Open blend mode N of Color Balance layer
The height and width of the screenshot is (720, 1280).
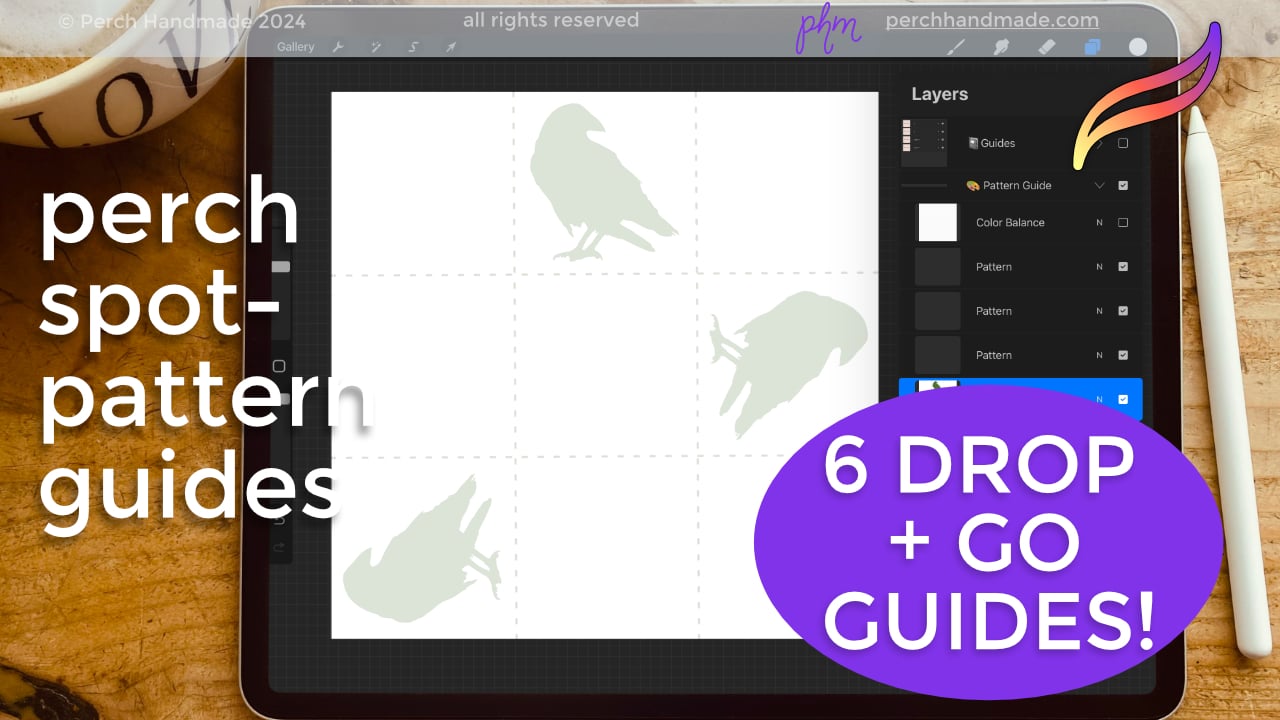click(1099, 222)
